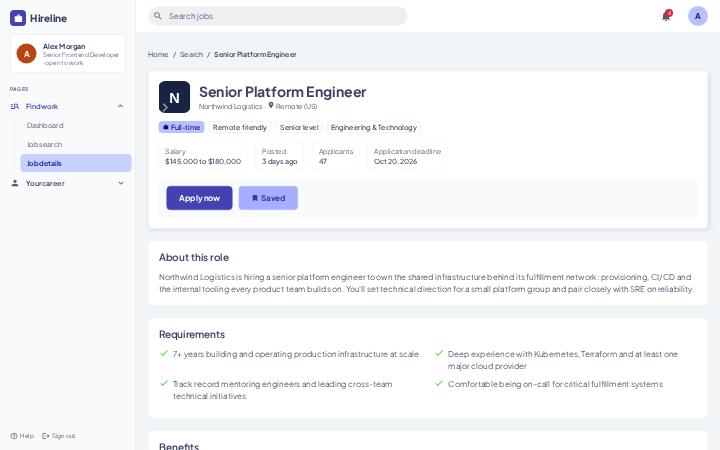The width and height of the screenshot is (720, 450).
Task: Click the Engineering & Technology tag
Action: pos(374,127)
